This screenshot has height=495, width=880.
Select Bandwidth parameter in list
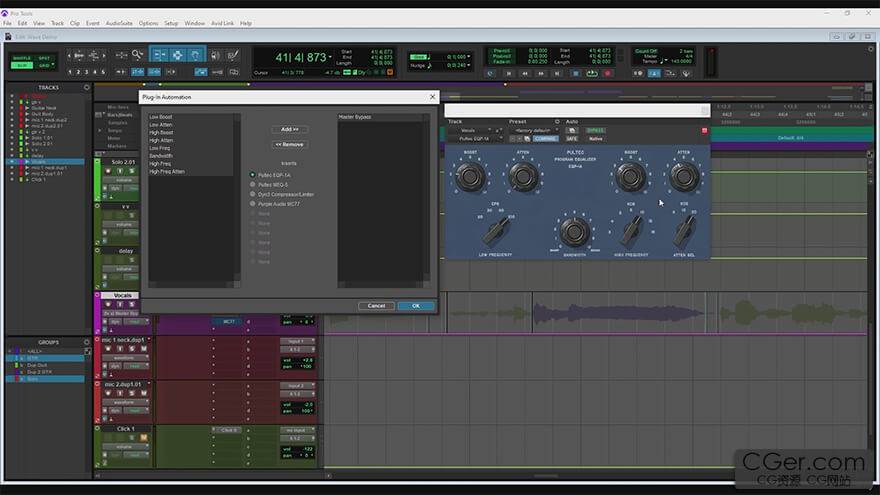coord(190,156)
